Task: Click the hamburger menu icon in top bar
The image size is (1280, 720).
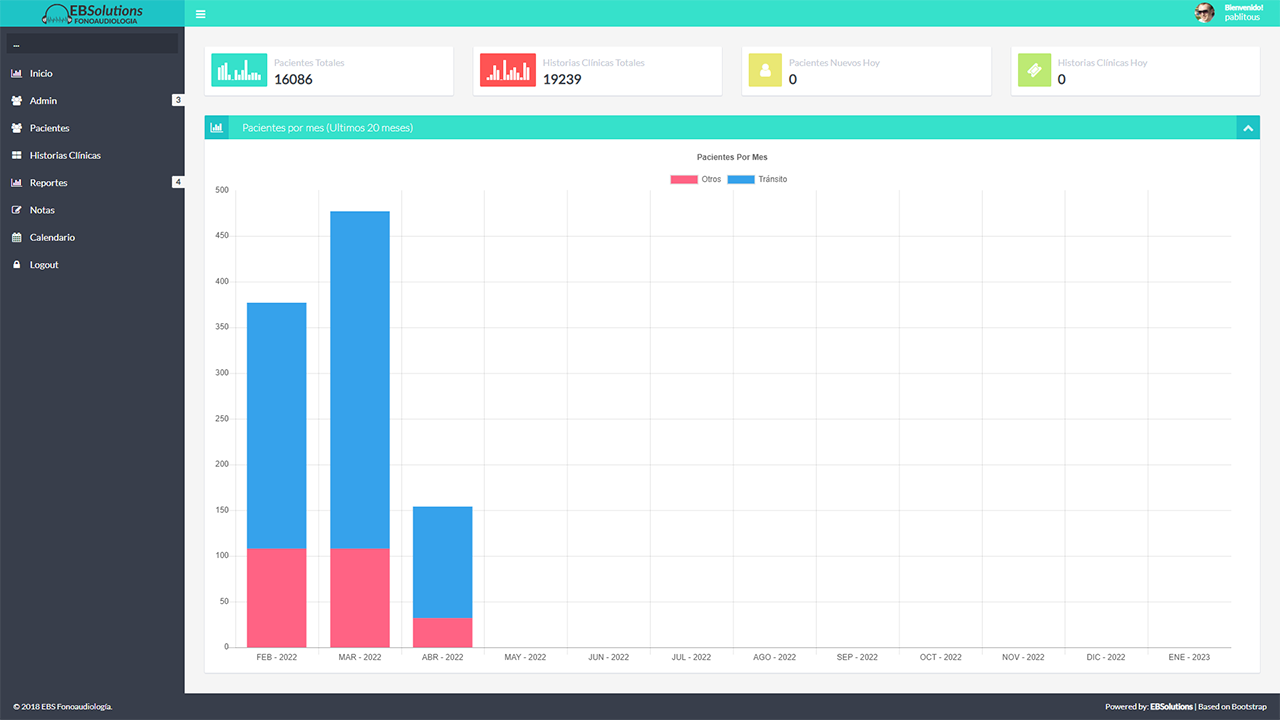Action: pos(201,14)
